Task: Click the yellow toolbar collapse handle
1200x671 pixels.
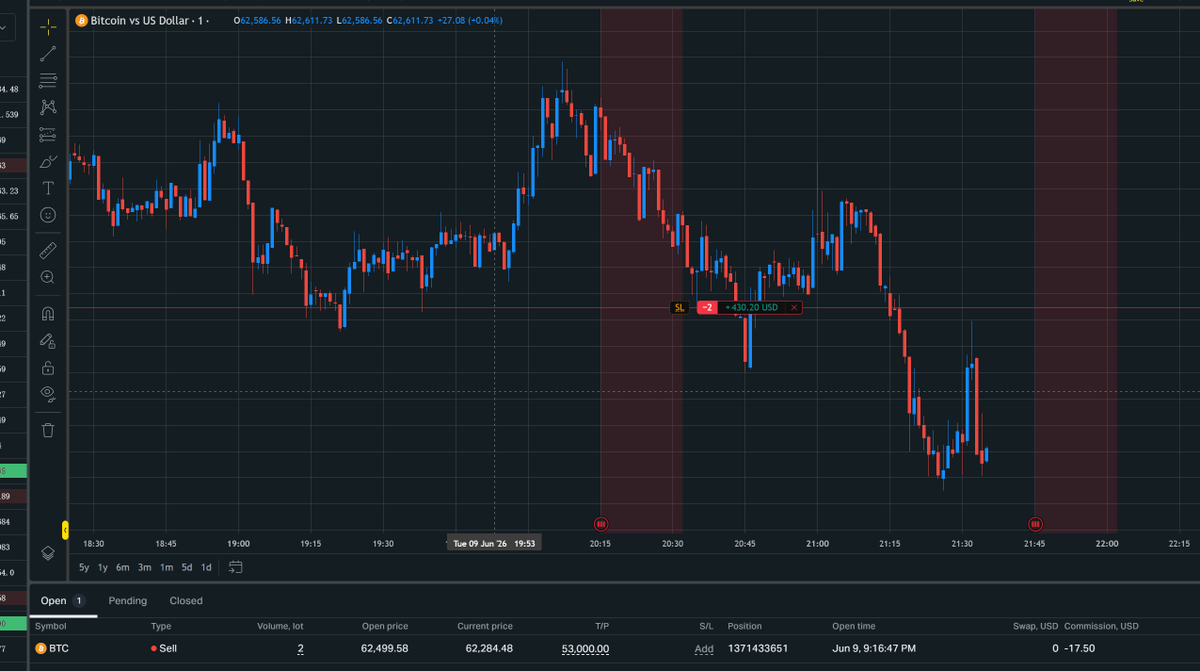Action: point(65,530)
